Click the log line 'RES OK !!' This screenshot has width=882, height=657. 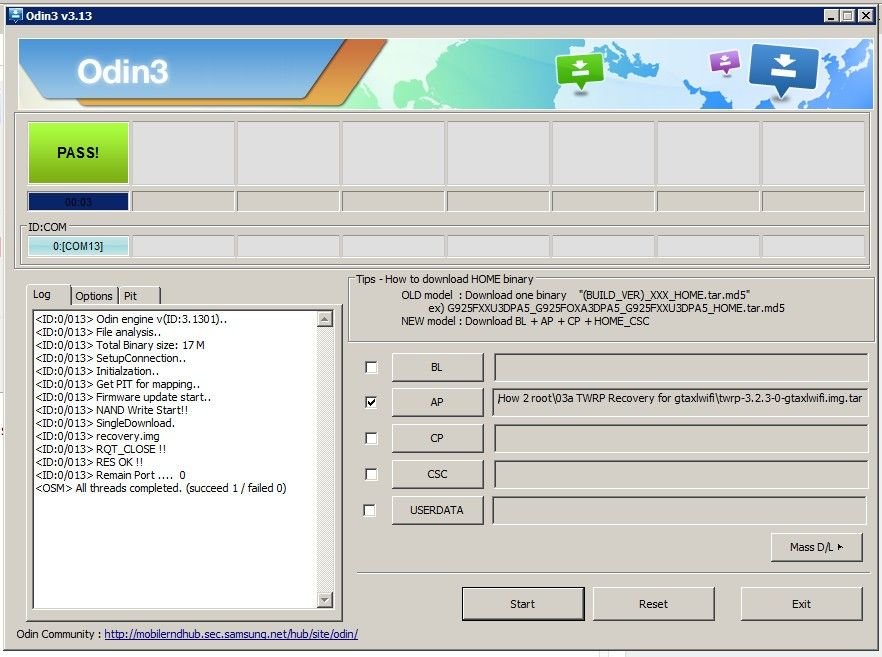tap(89, 462)
